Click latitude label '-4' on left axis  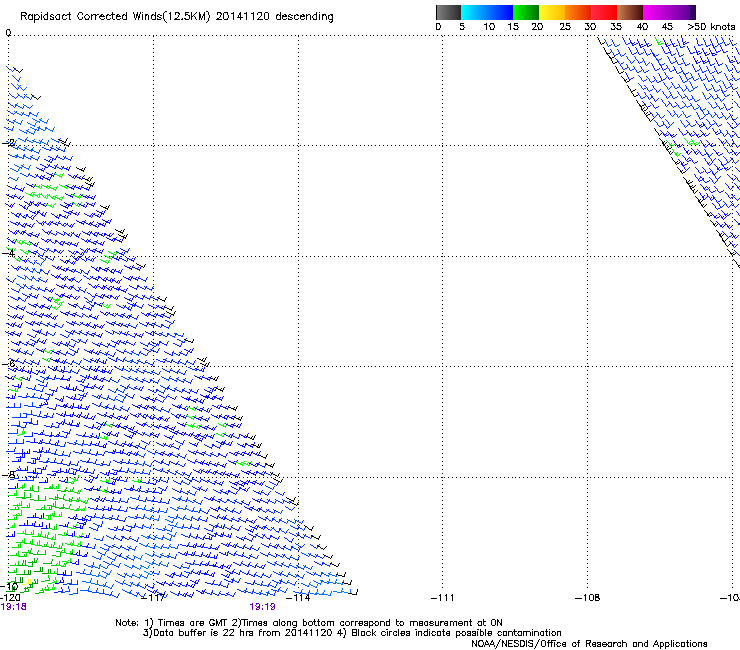(8, 253)
